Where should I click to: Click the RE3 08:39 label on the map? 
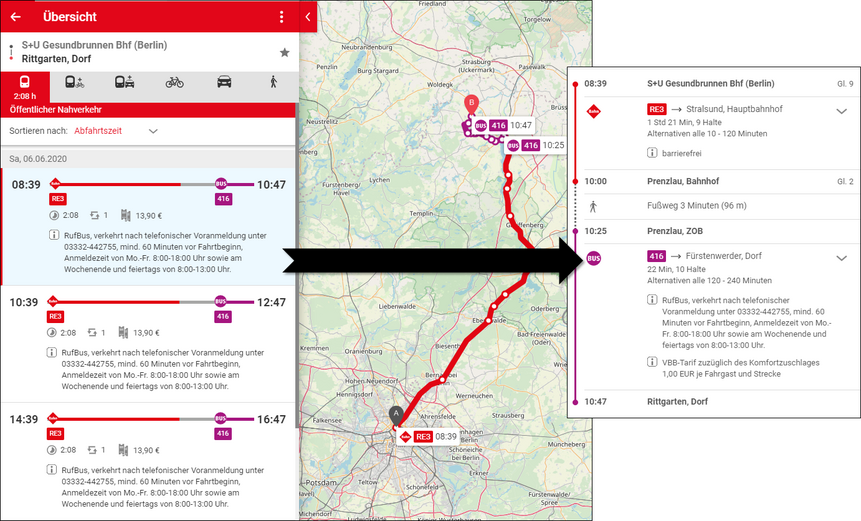[428, 436]
